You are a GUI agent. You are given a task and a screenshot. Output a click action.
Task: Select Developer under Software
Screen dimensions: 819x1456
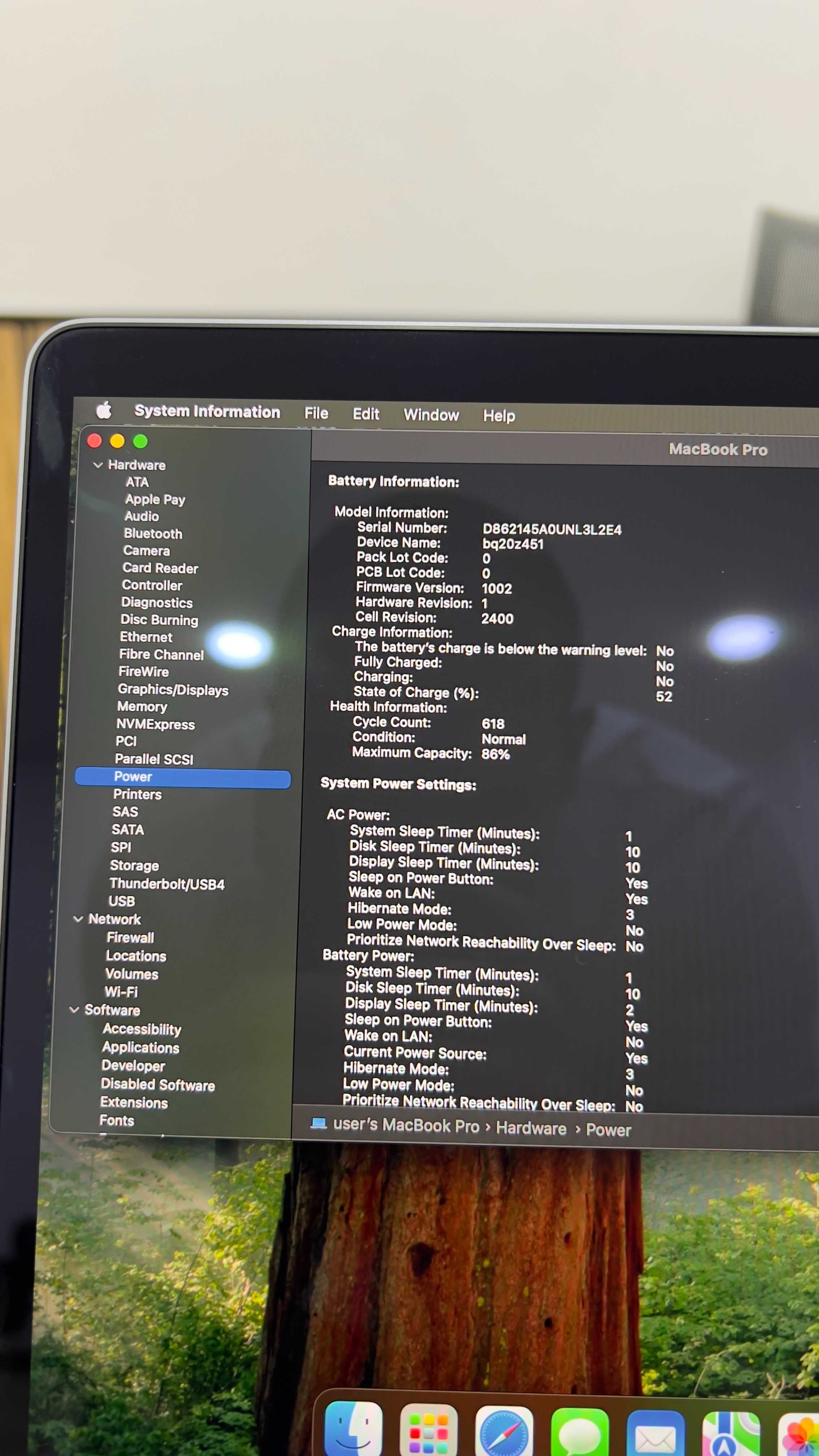pos(133,1065)
